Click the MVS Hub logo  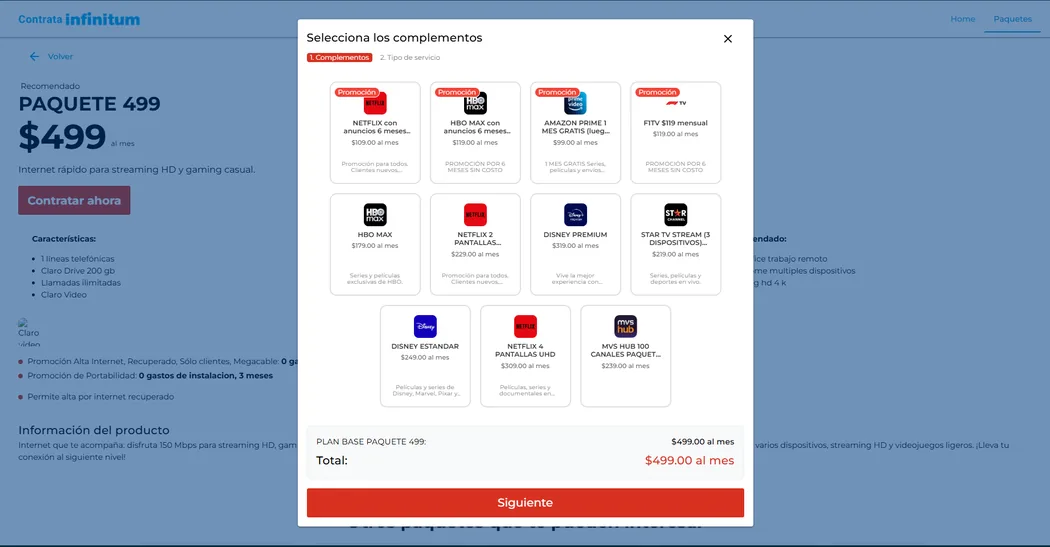click(625, 327)
